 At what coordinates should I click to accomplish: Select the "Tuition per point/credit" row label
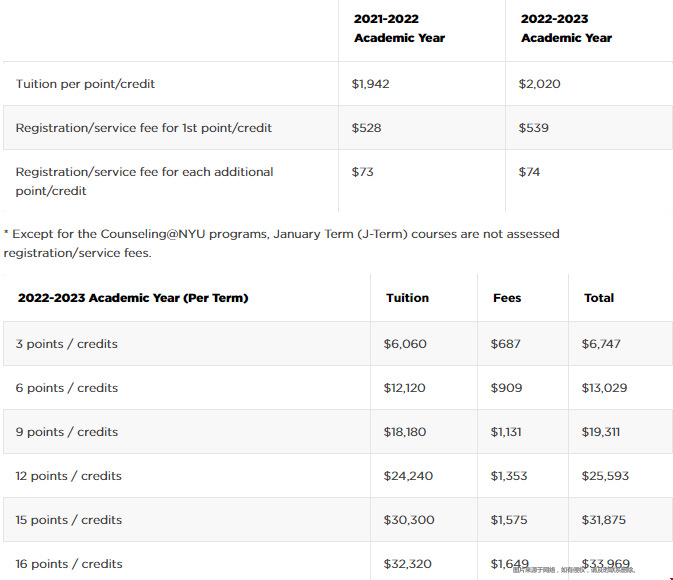[x=85, y=84]
